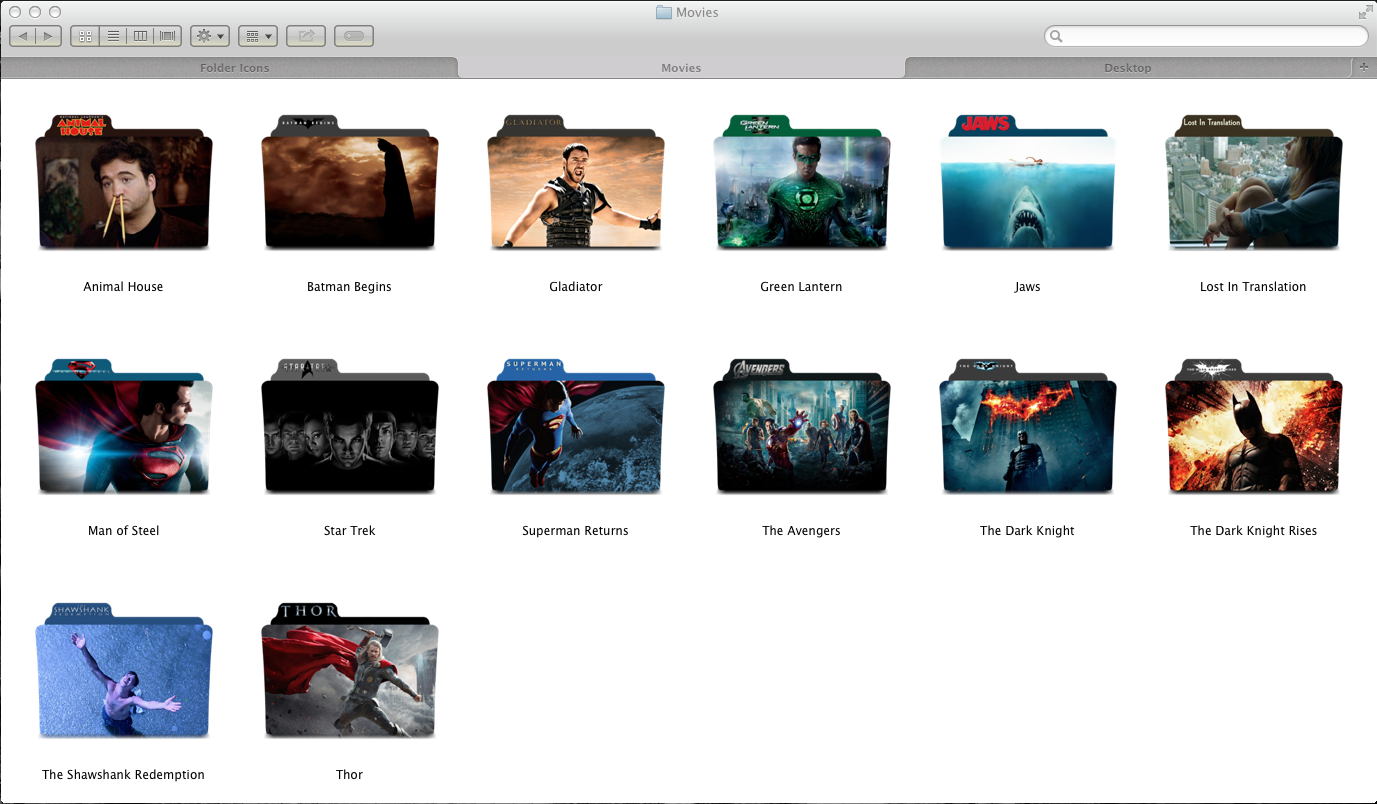Click the Movies folder icon in title bar
Screen dimensions: 1377x804
point(664,12)
